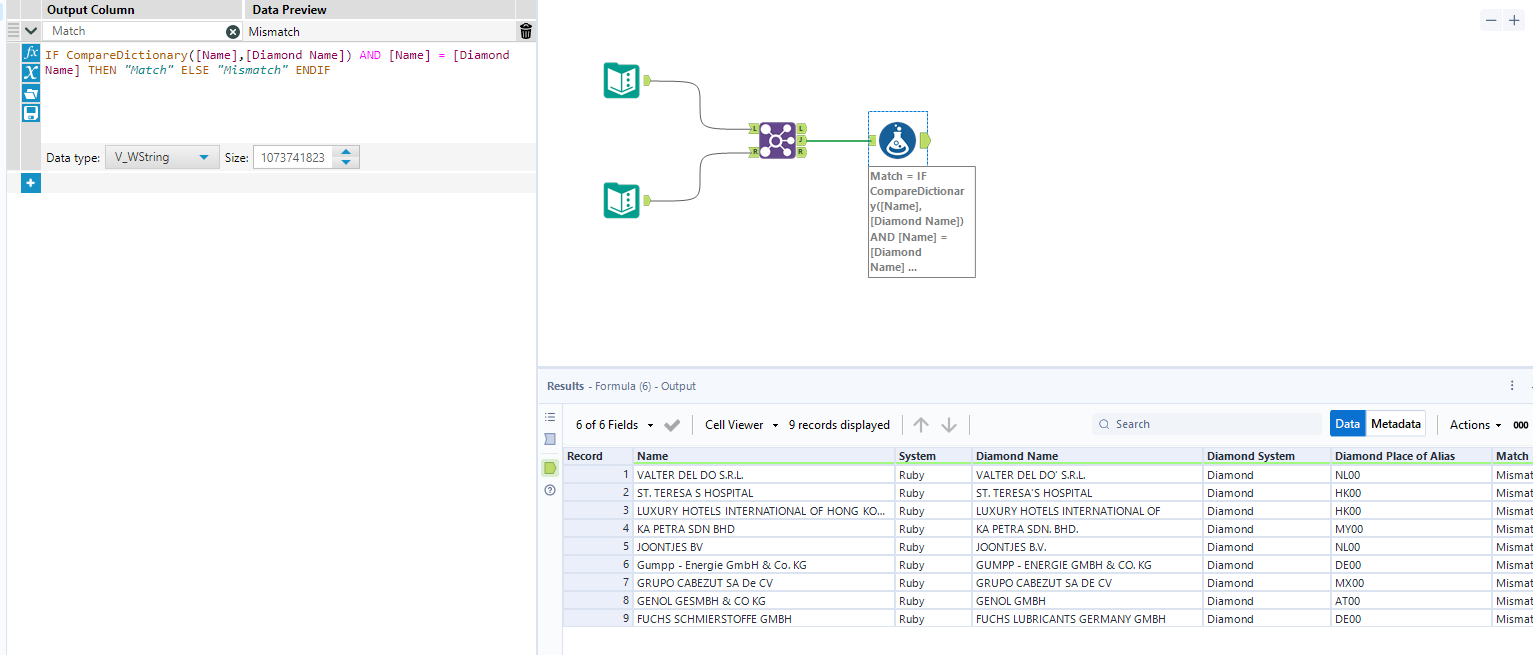Select the top Input Data tool on the canvas
Viewport: 1533px width, 655px height.
pyautogui.click(x=620, y=81)
